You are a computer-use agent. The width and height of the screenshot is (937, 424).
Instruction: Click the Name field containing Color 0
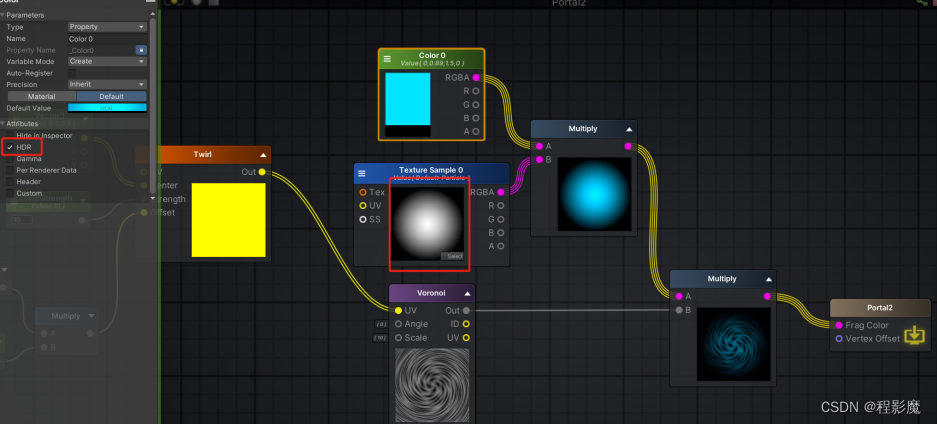click(107, 39)
